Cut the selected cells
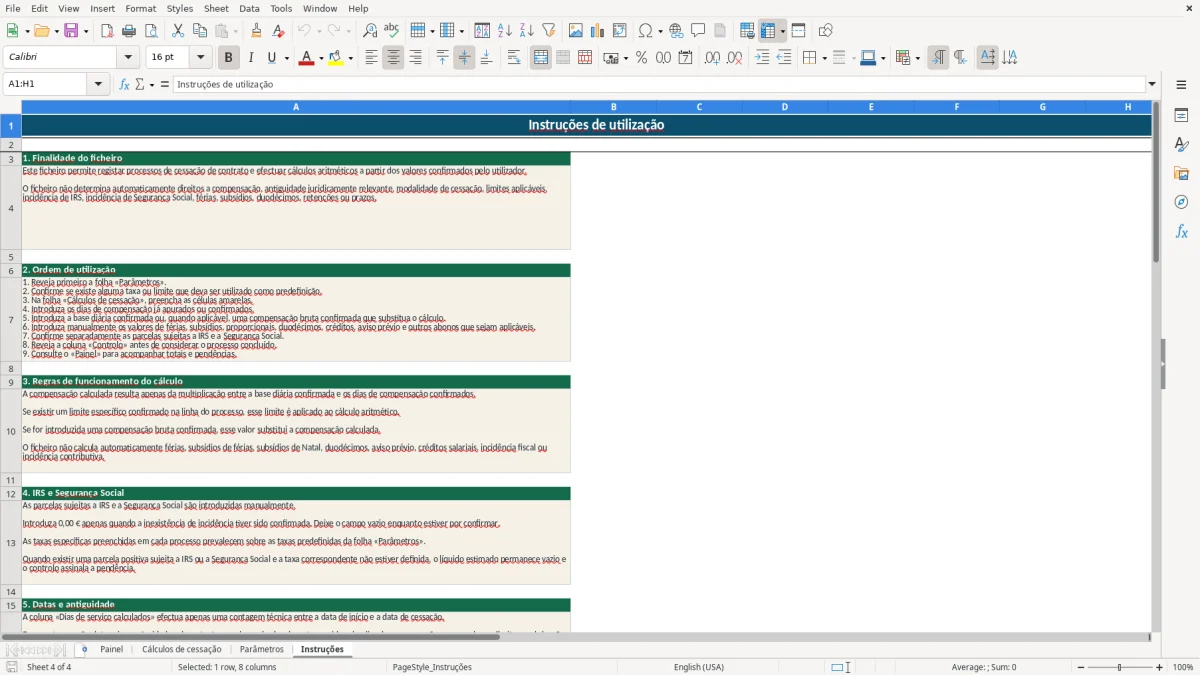This screenshot has width=1200, height=675. click(x=178, y=31)
